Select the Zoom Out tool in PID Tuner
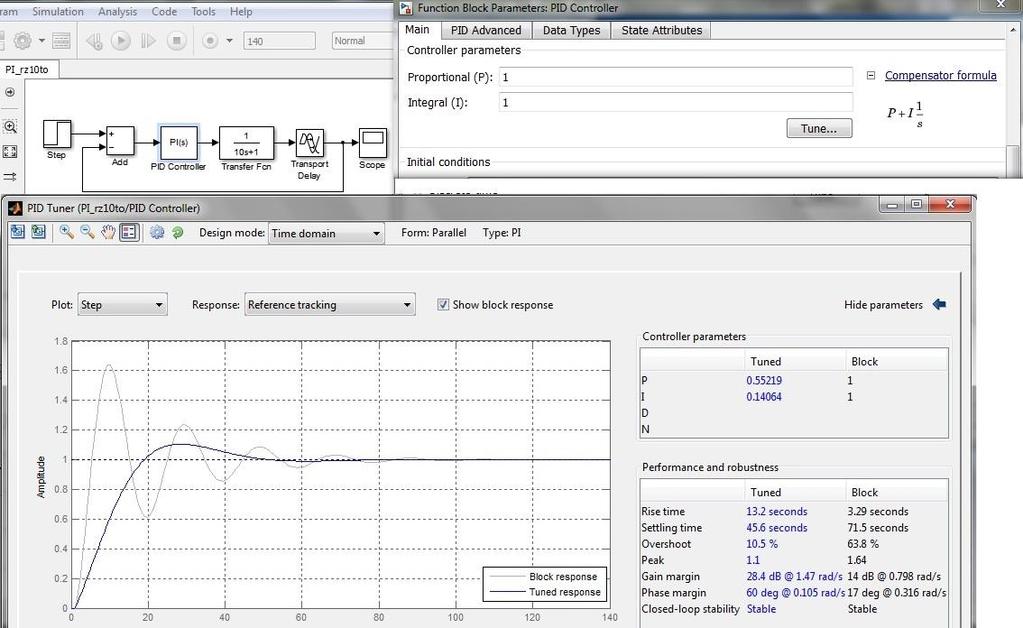 tap(87, 232)
